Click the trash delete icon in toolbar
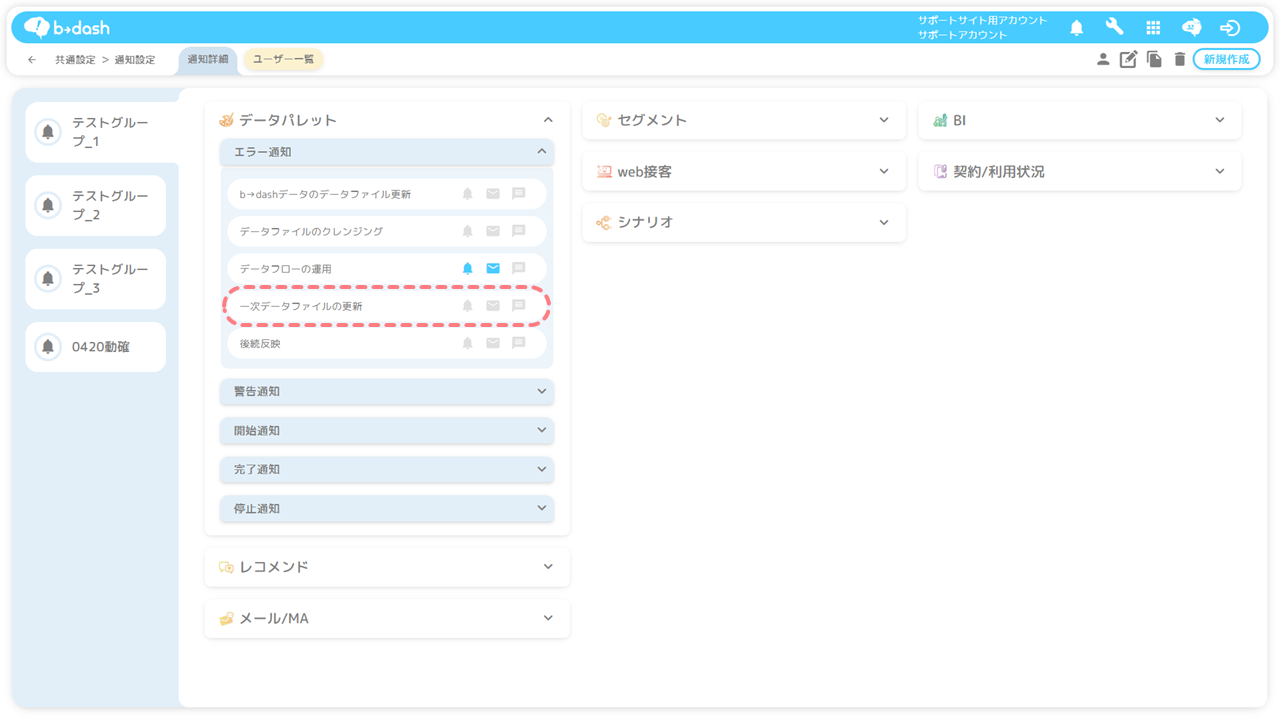Viewport: 1280px width, 720px height. coord(1179,59)
